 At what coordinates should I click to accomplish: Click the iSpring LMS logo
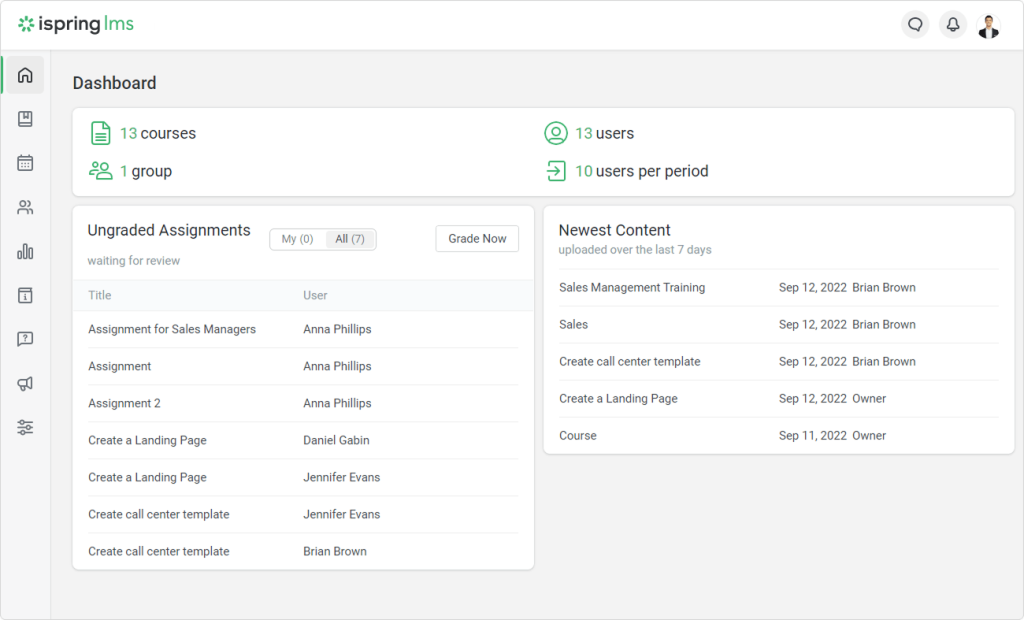(76, 24)
